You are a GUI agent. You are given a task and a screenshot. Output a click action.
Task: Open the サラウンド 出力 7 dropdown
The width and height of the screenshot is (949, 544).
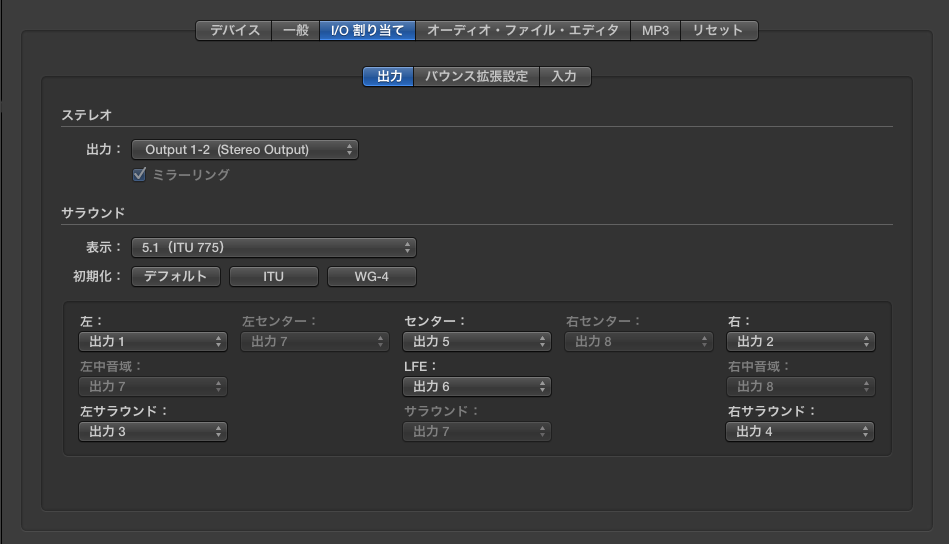477,431
